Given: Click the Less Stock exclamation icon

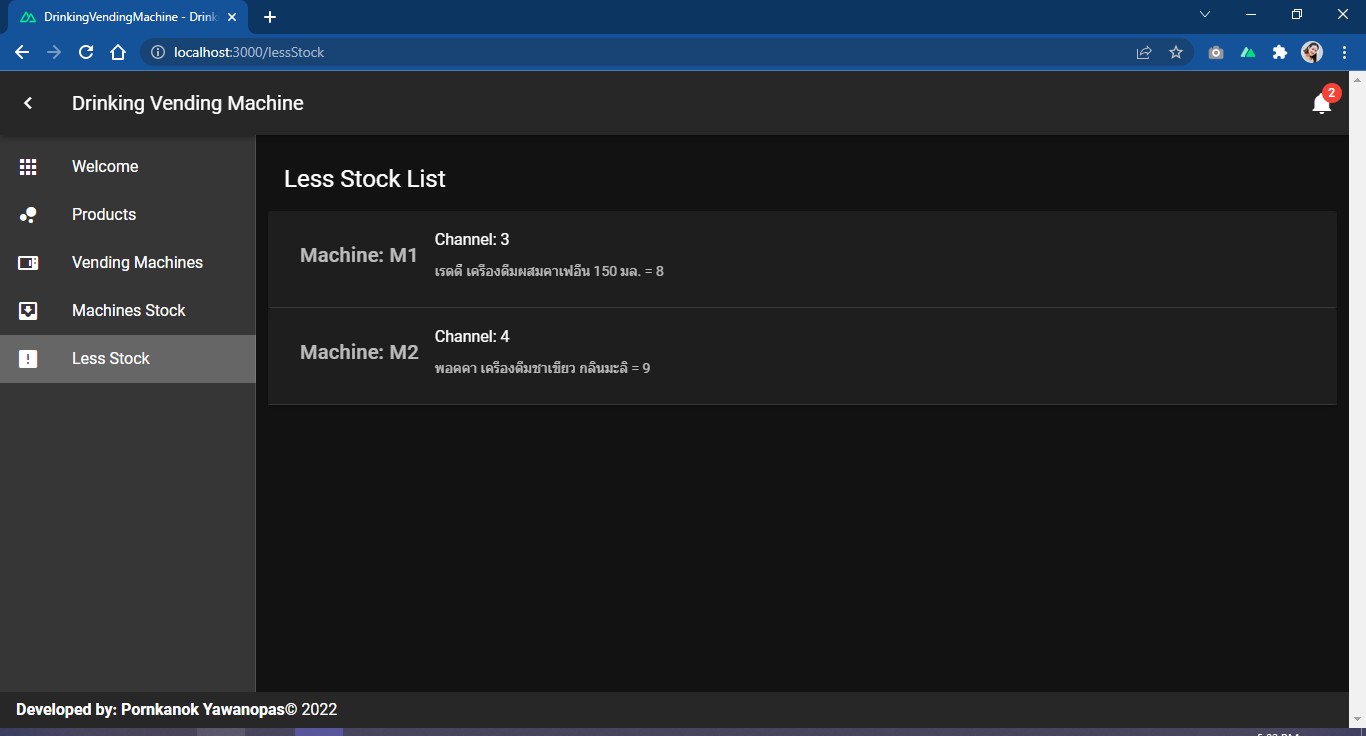Looking at the screenshot, I should tap(28, 358).
